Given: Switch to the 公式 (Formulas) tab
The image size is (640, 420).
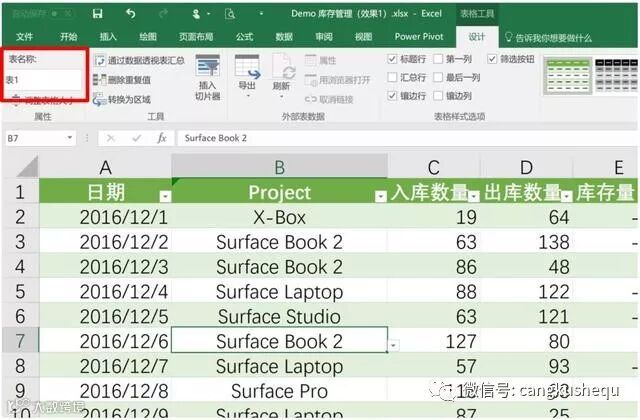Looking at the screenshot, I should click(x=244, y=37).
